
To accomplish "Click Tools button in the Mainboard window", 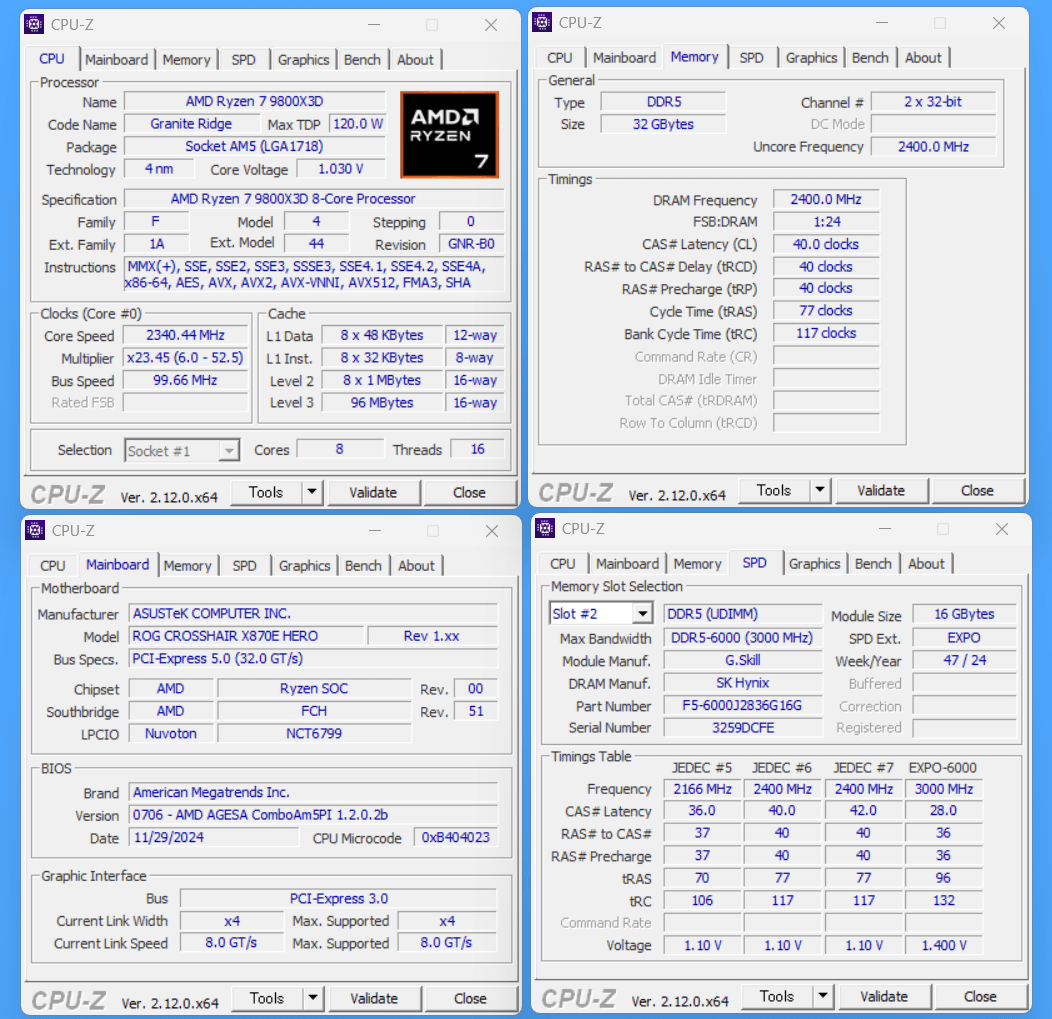I will tap(267, 998).
